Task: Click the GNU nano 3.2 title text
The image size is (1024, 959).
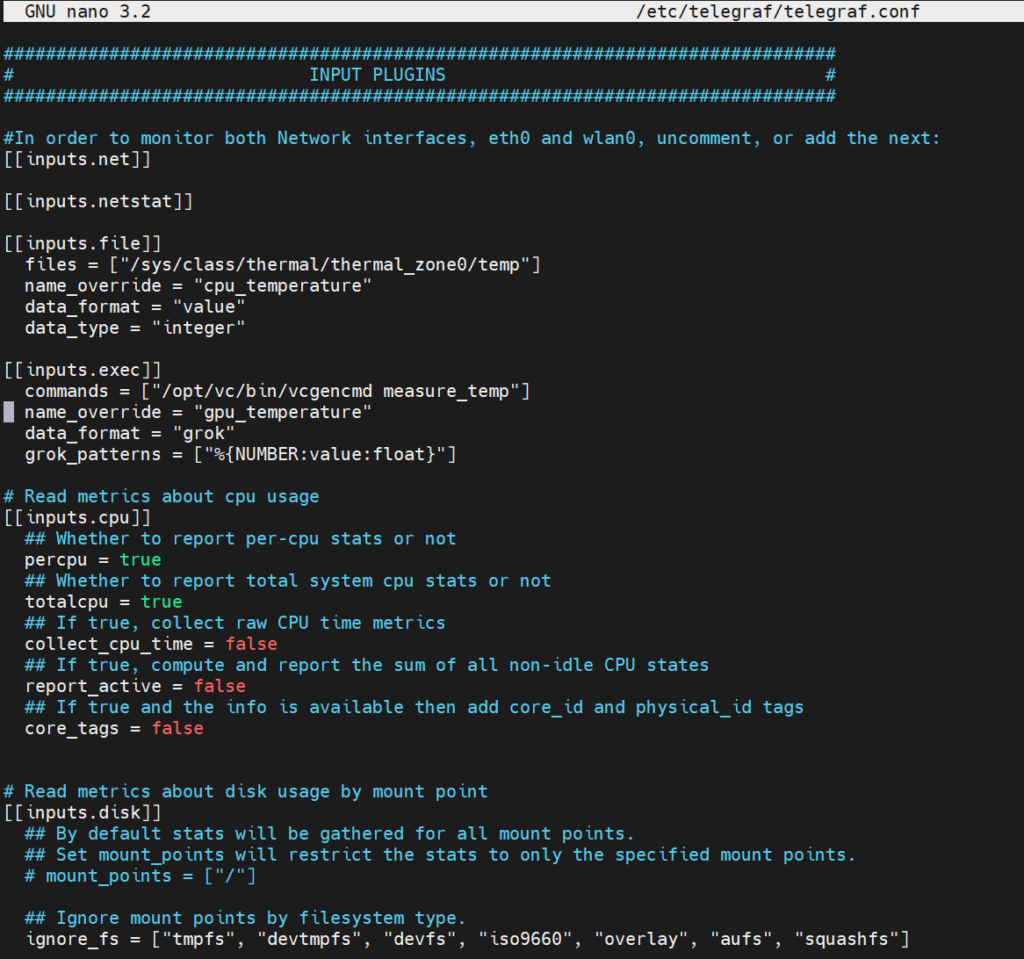Action: [x=87, y=12]
